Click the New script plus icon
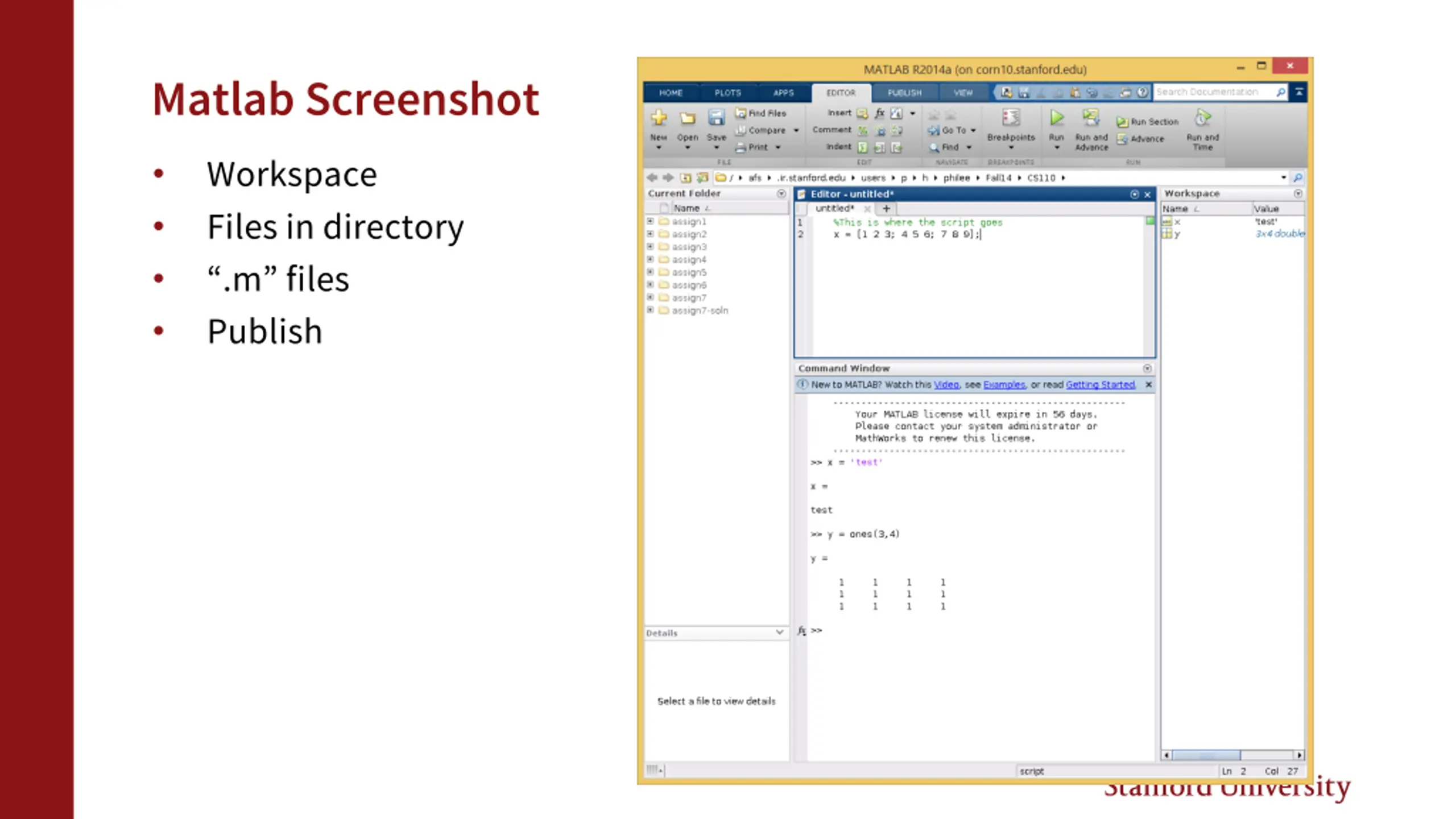This screenshot has height=819, width=1456. 659,118
